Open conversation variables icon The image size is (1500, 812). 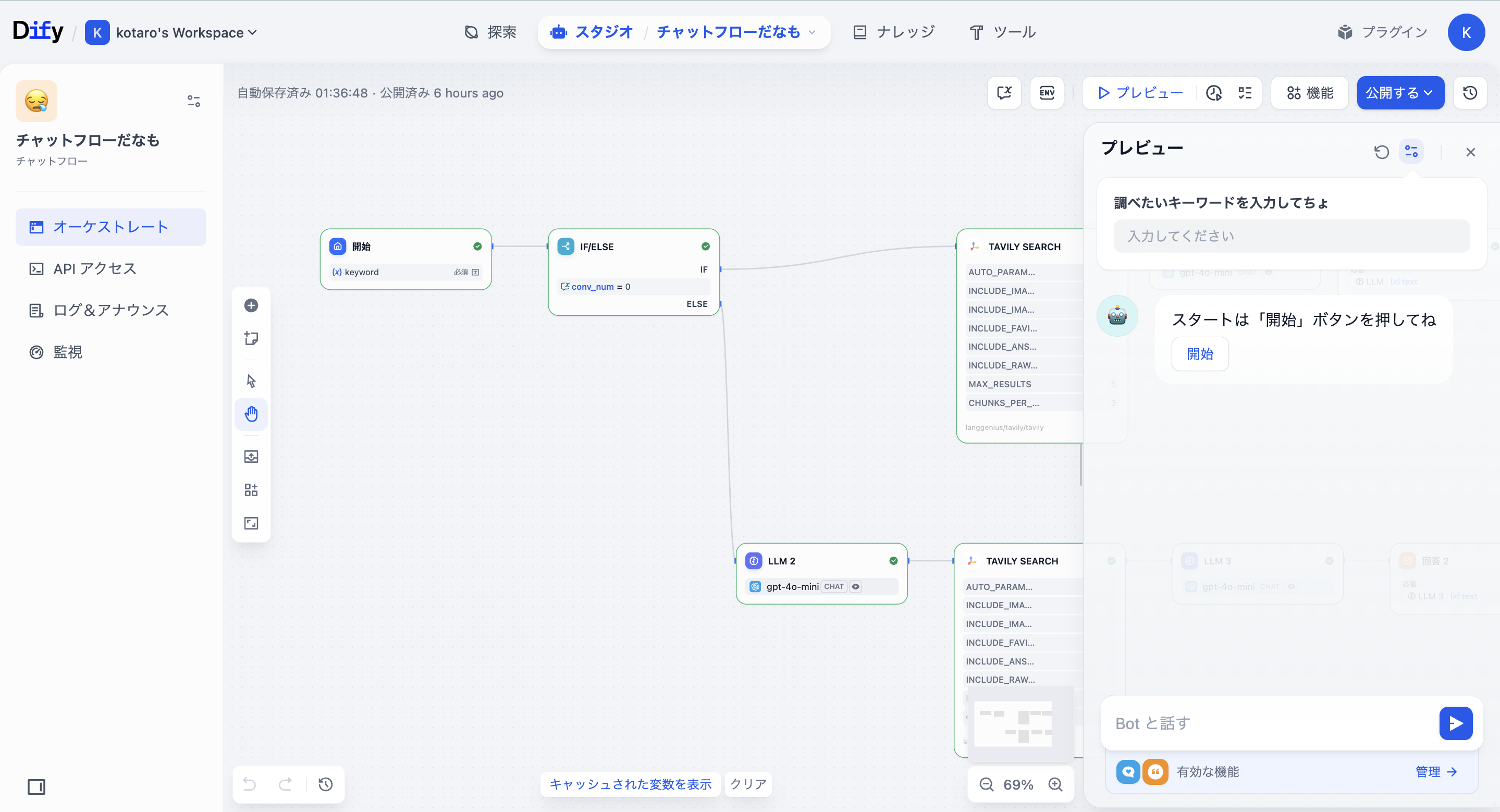1004,93
